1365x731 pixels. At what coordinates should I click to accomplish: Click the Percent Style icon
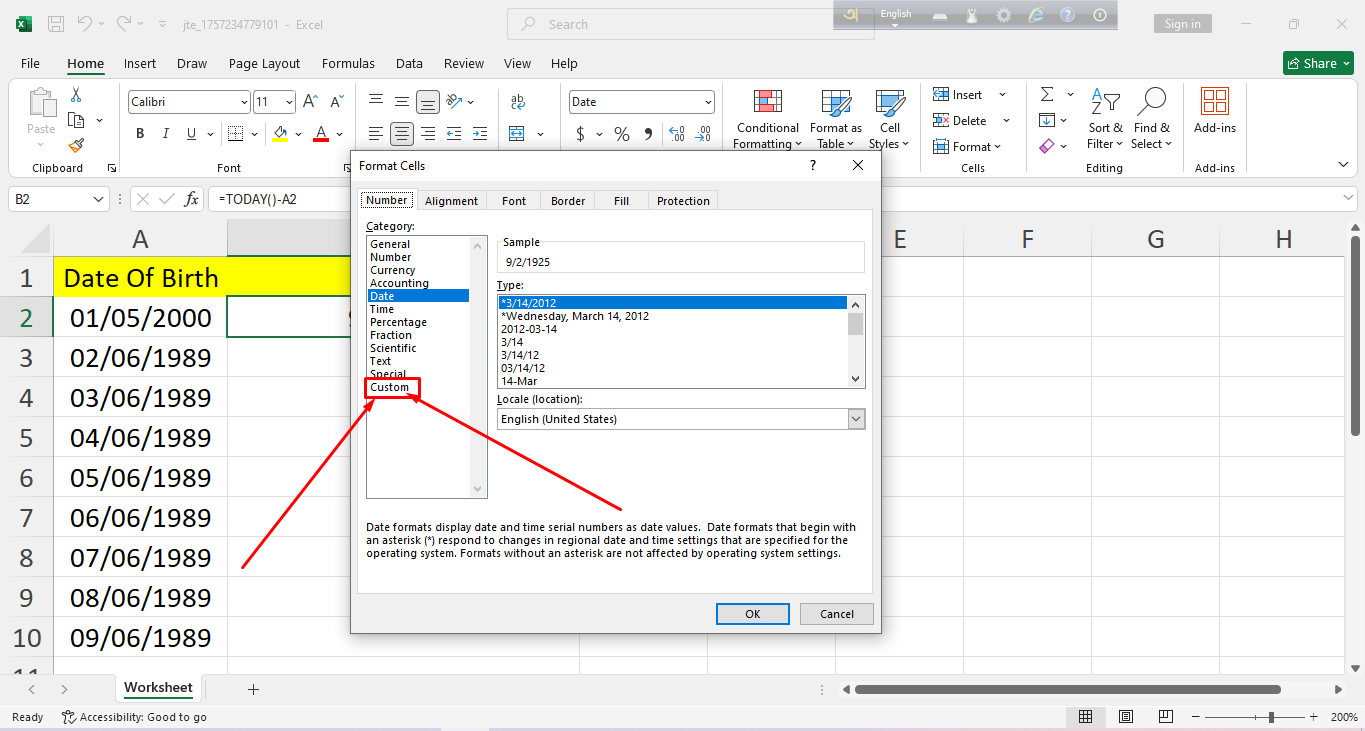621,134
